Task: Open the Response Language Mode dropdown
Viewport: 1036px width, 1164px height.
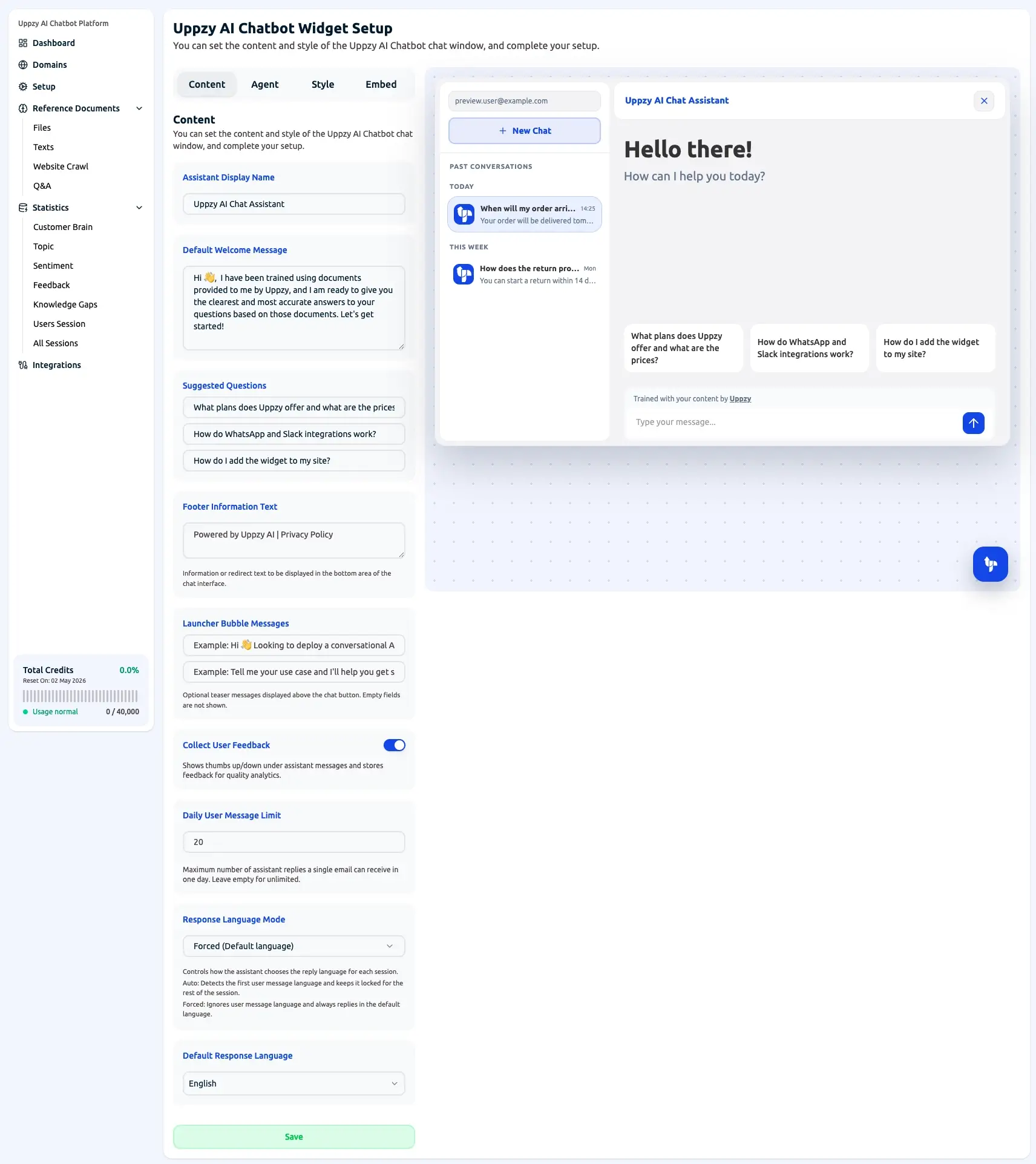Action: [x=293, y=946]
